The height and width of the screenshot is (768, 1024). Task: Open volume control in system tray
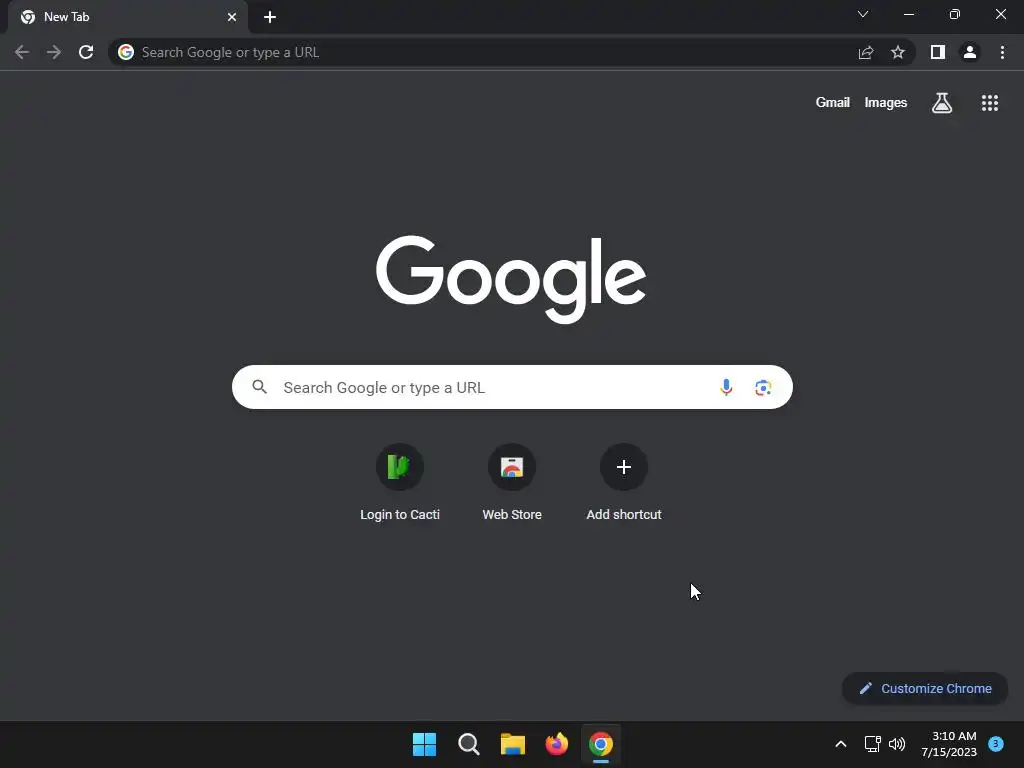[x=897, y=744]
